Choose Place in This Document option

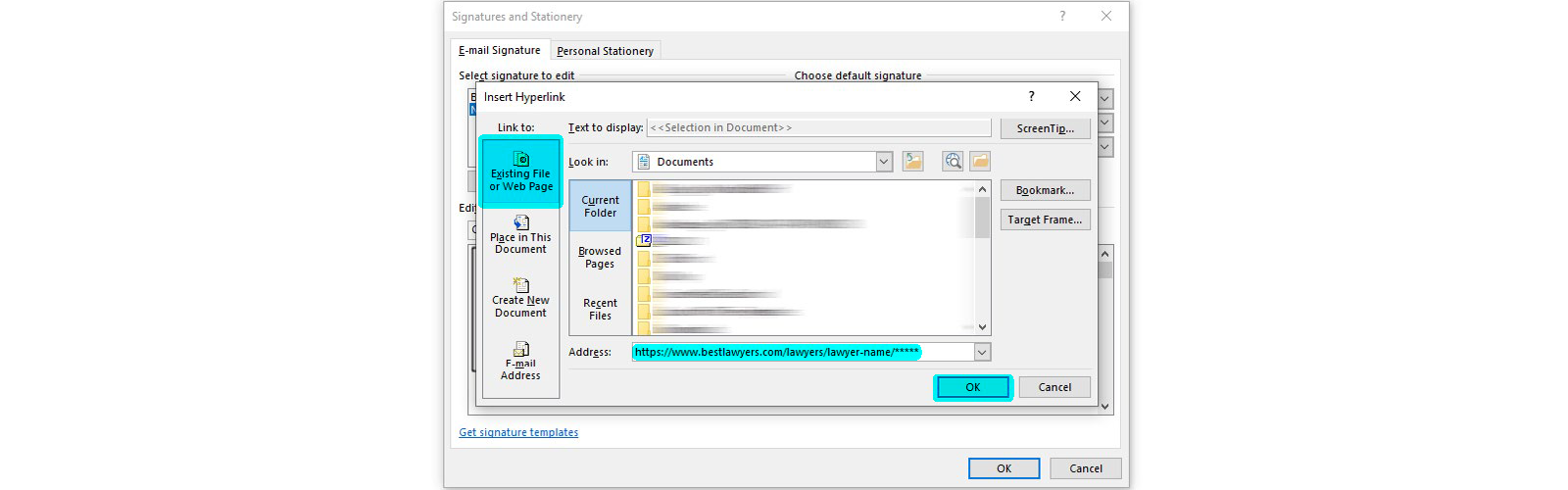[520, 235]
